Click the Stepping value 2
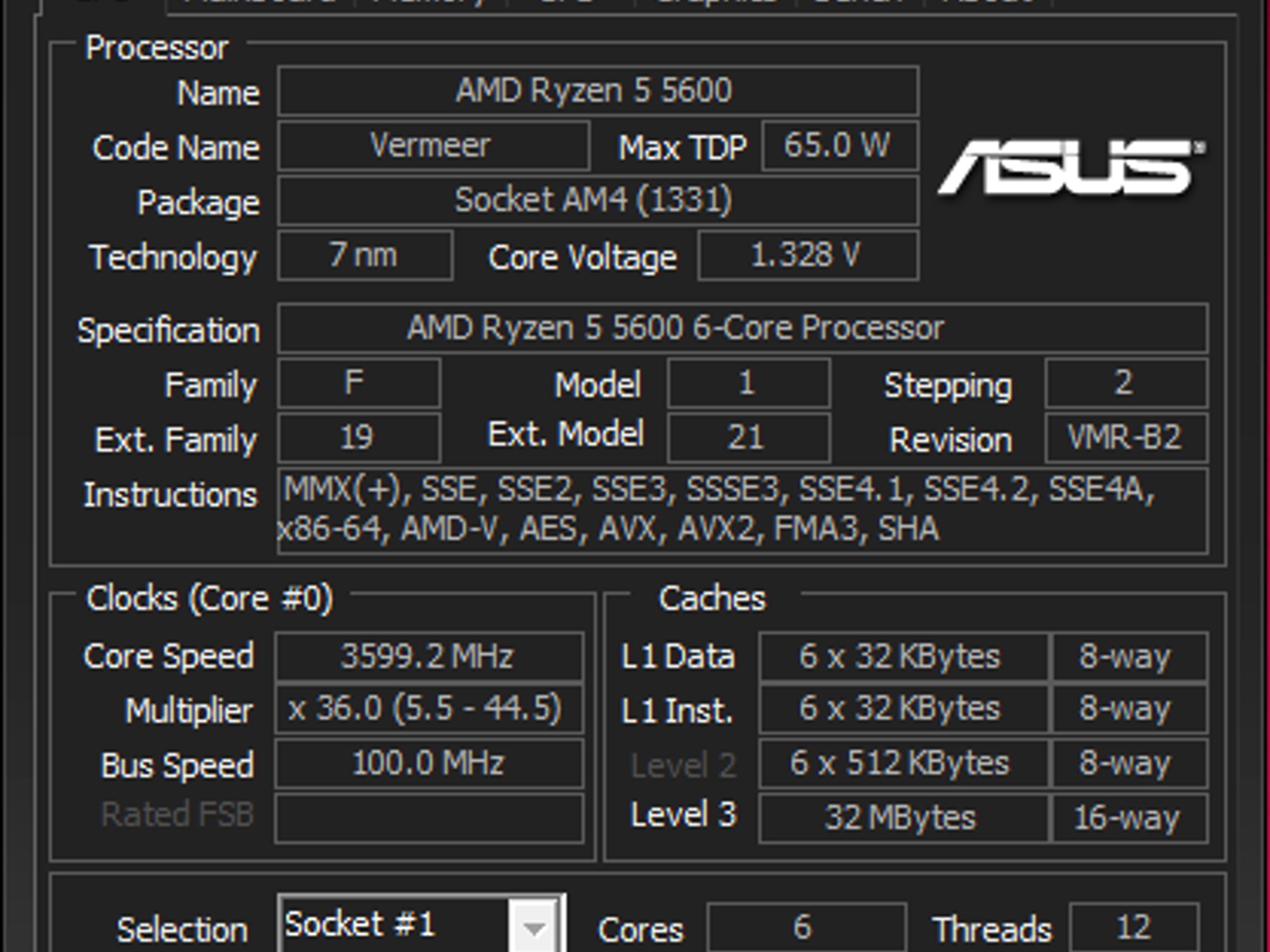 pos(1126,383)
